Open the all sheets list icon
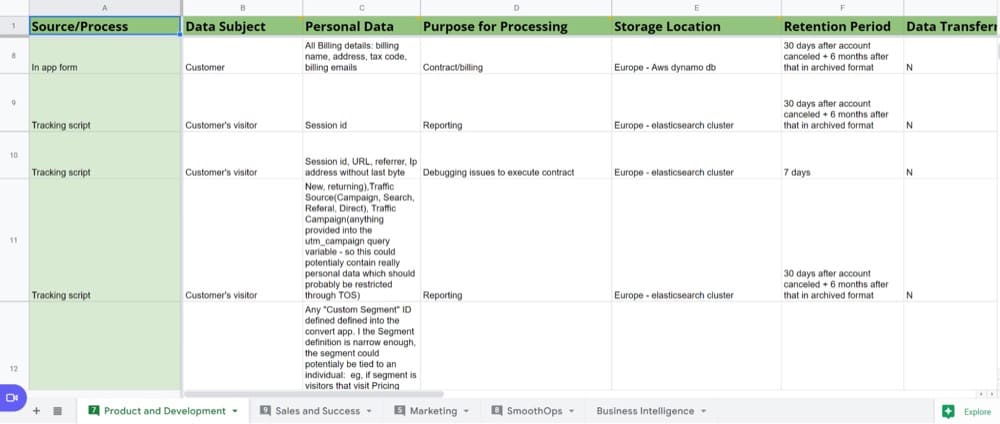Screen dimensions: 1000x424 pyautogui.click(x=57, y=411)
